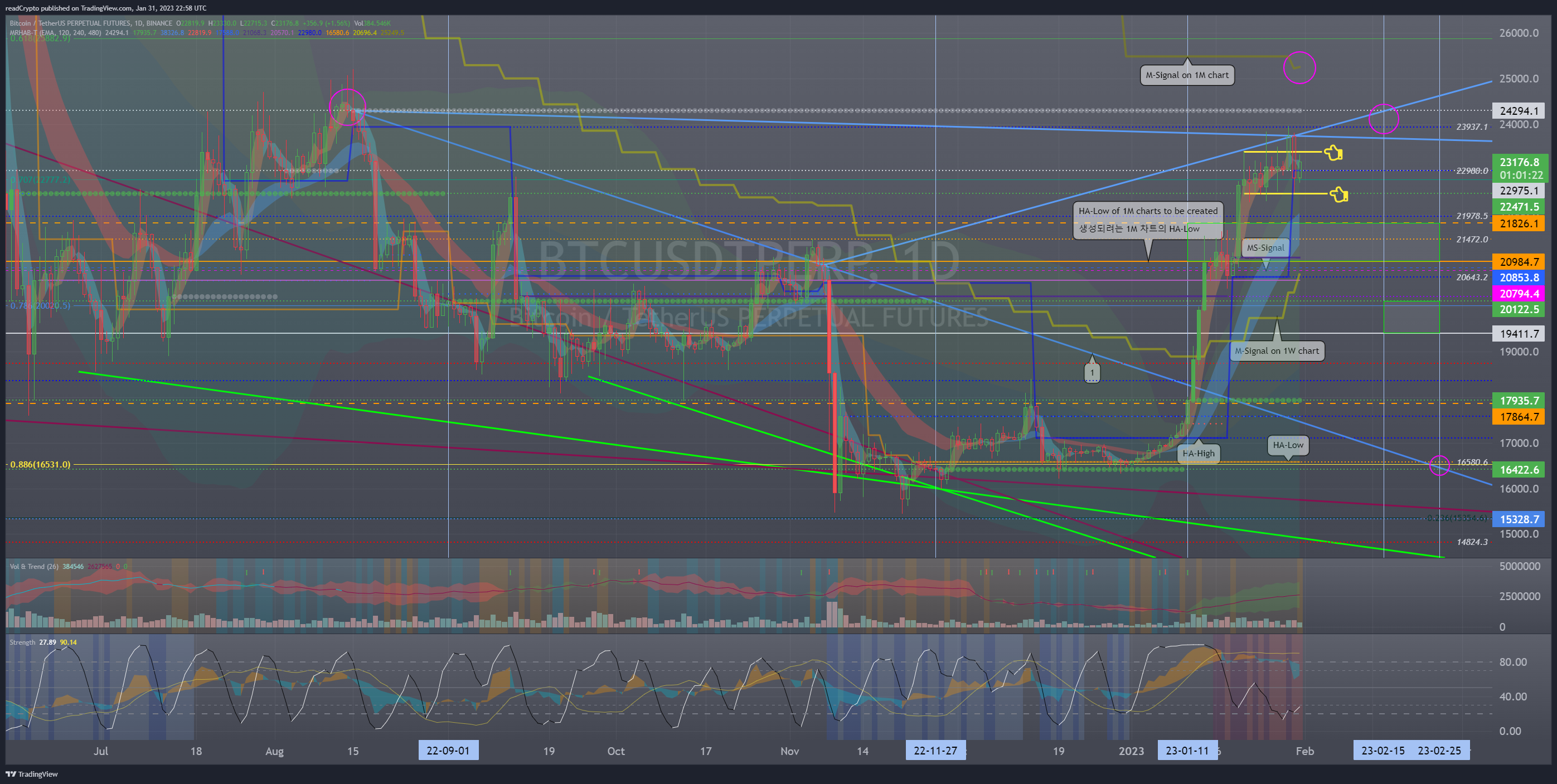Click the 0.618(25882.9) Fibonacci label
The width and height of the screenshot is (1557, 784).
40,38
